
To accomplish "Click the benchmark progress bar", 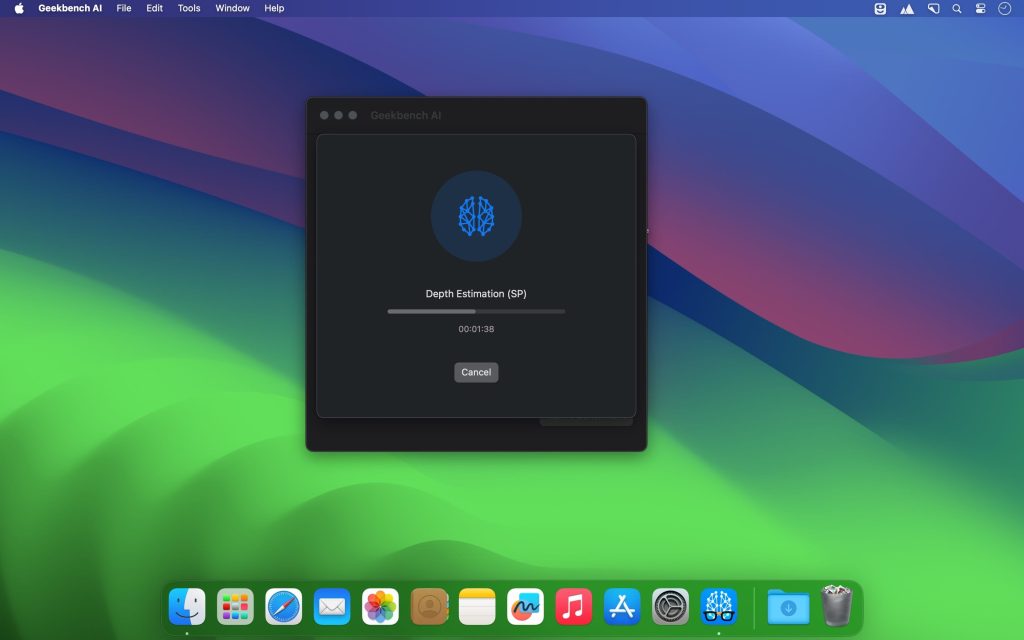I will (x=476, y=311).
